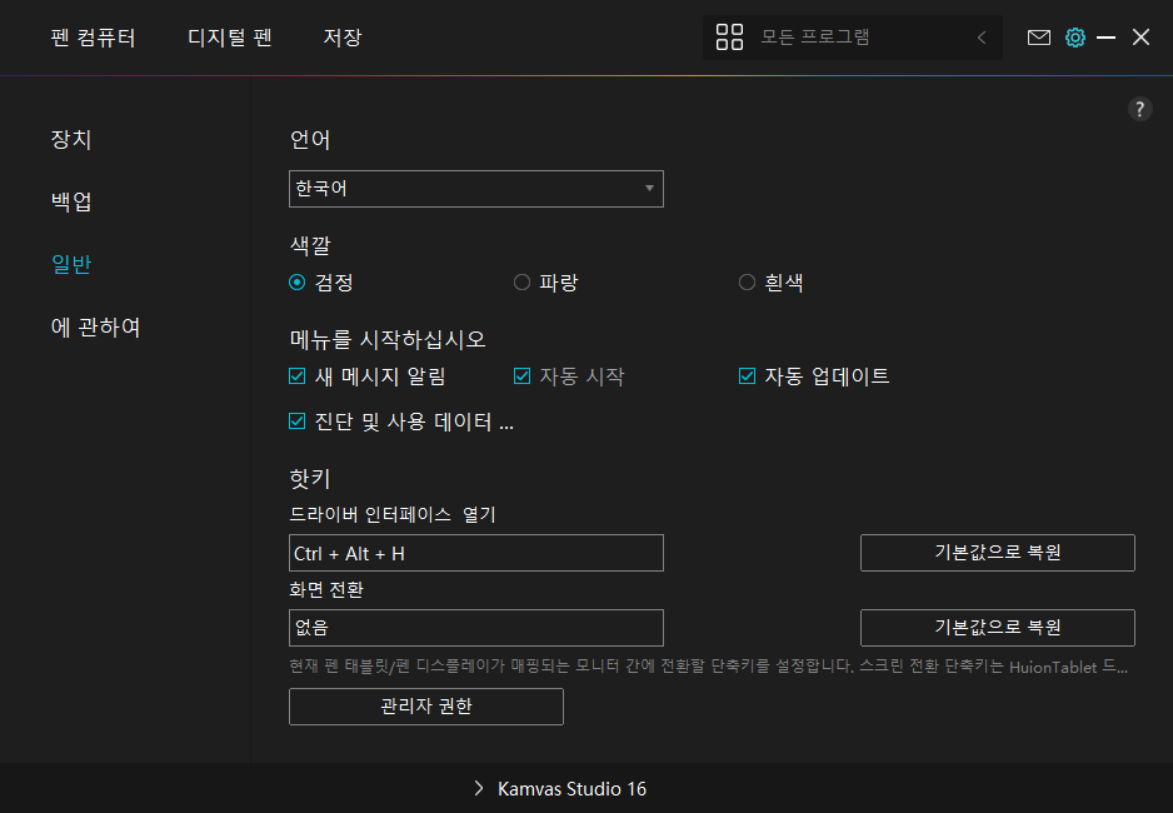Uncheck 진단 및 사용 데이터 option
Screen dimensions: 1173x813
[x=297, y=422]
